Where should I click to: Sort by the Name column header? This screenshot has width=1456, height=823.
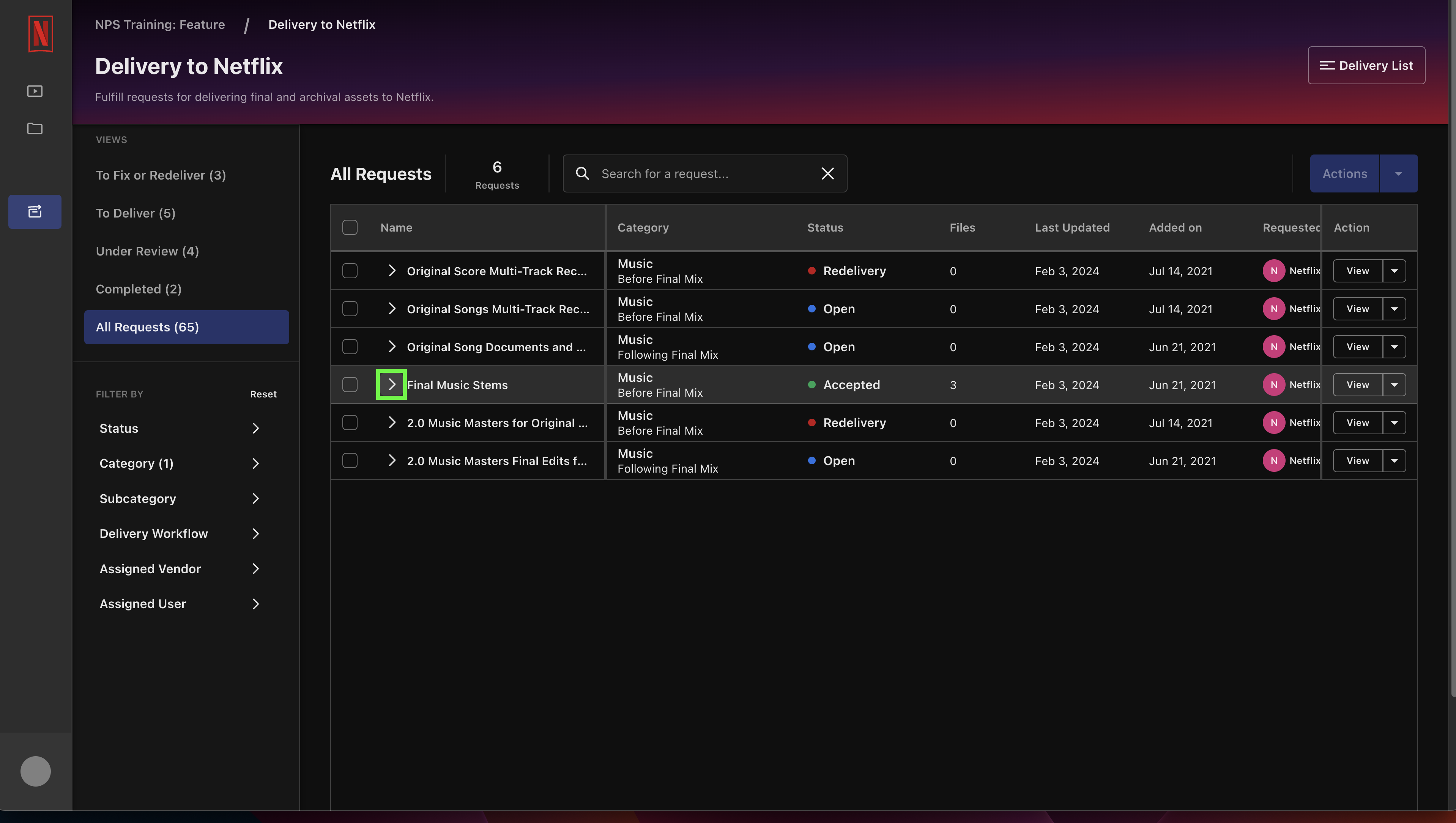(396, 227)
